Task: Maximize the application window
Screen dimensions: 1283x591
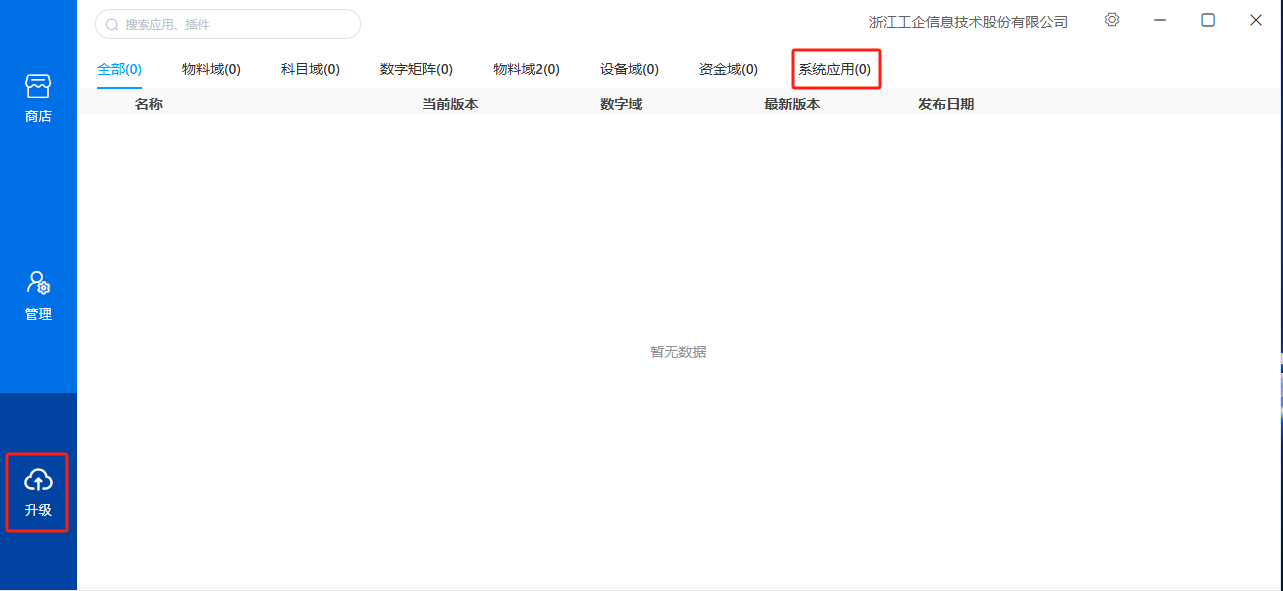Action: tap(1208, 20)
